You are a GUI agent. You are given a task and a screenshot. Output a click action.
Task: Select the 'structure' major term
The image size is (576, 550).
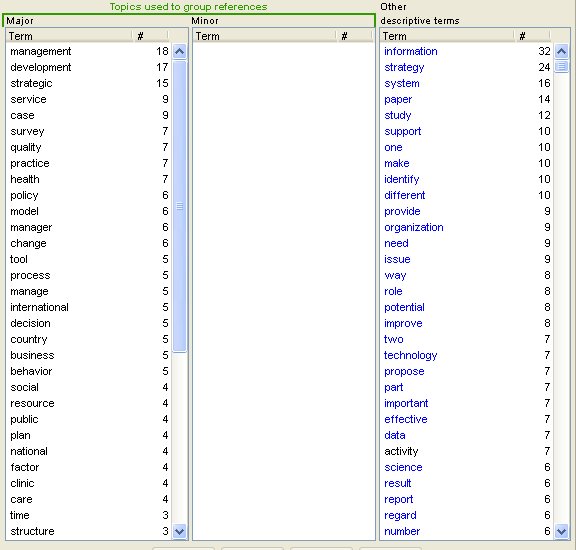[32, 531]
